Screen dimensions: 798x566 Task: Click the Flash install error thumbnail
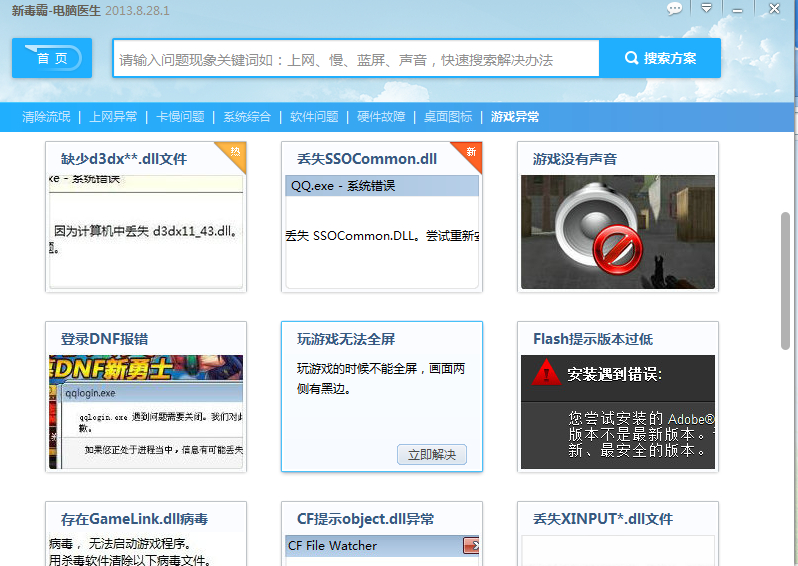pos(618,412)
